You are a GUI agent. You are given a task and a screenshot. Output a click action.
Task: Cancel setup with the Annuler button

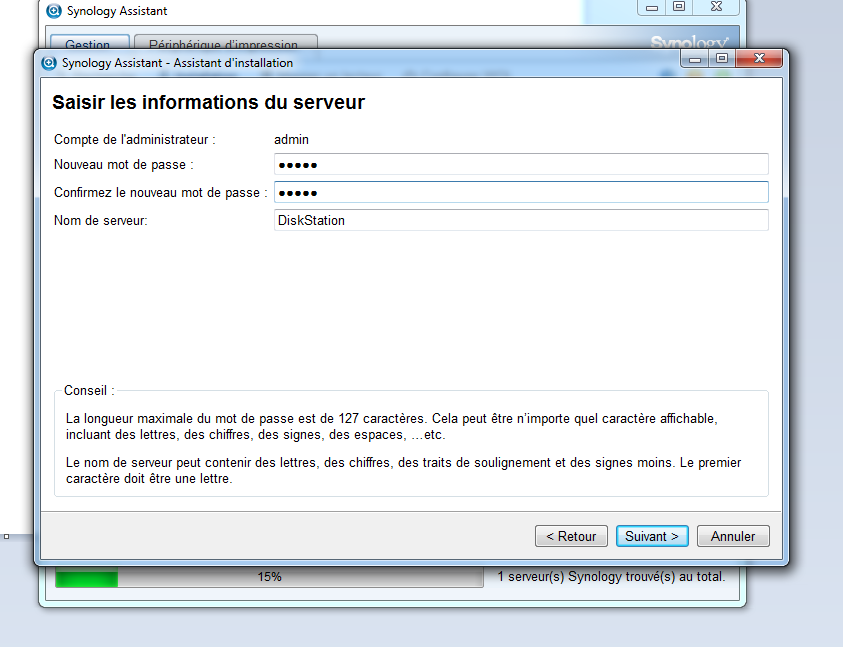(x=733, y=536)
